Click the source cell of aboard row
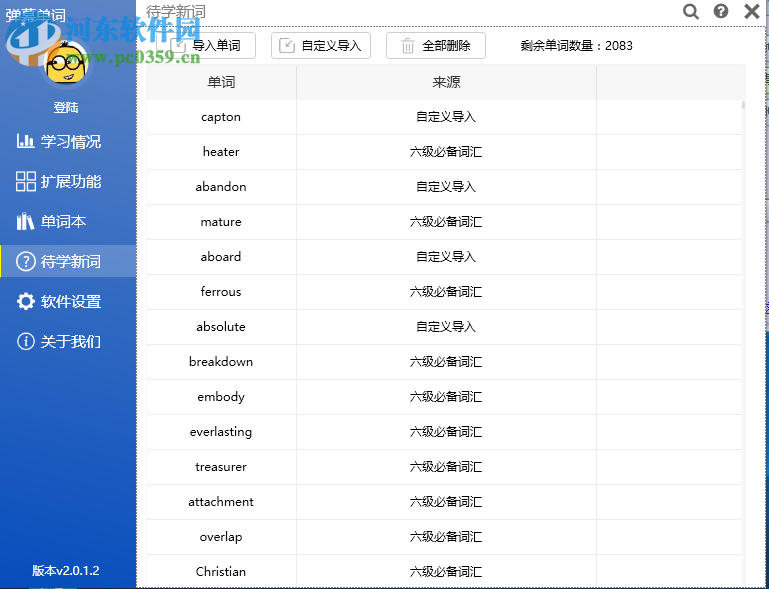Screen dimensions: 769x589 446,256
